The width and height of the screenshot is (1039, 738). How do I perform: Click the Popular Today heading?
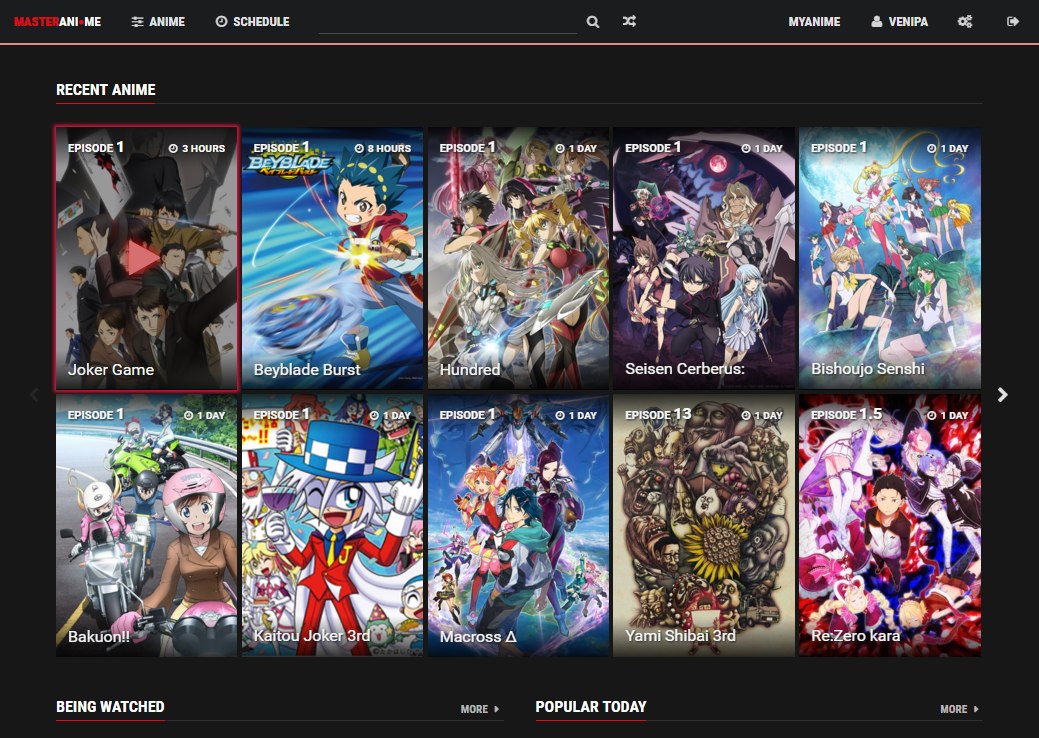click(x=590, y=706)
